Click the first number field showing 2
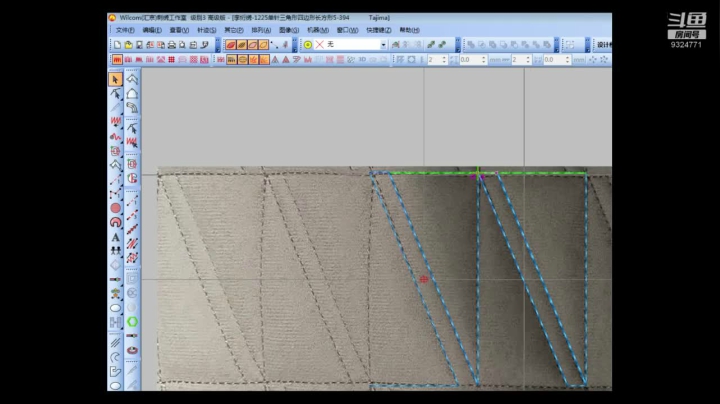 pos(434,60)
